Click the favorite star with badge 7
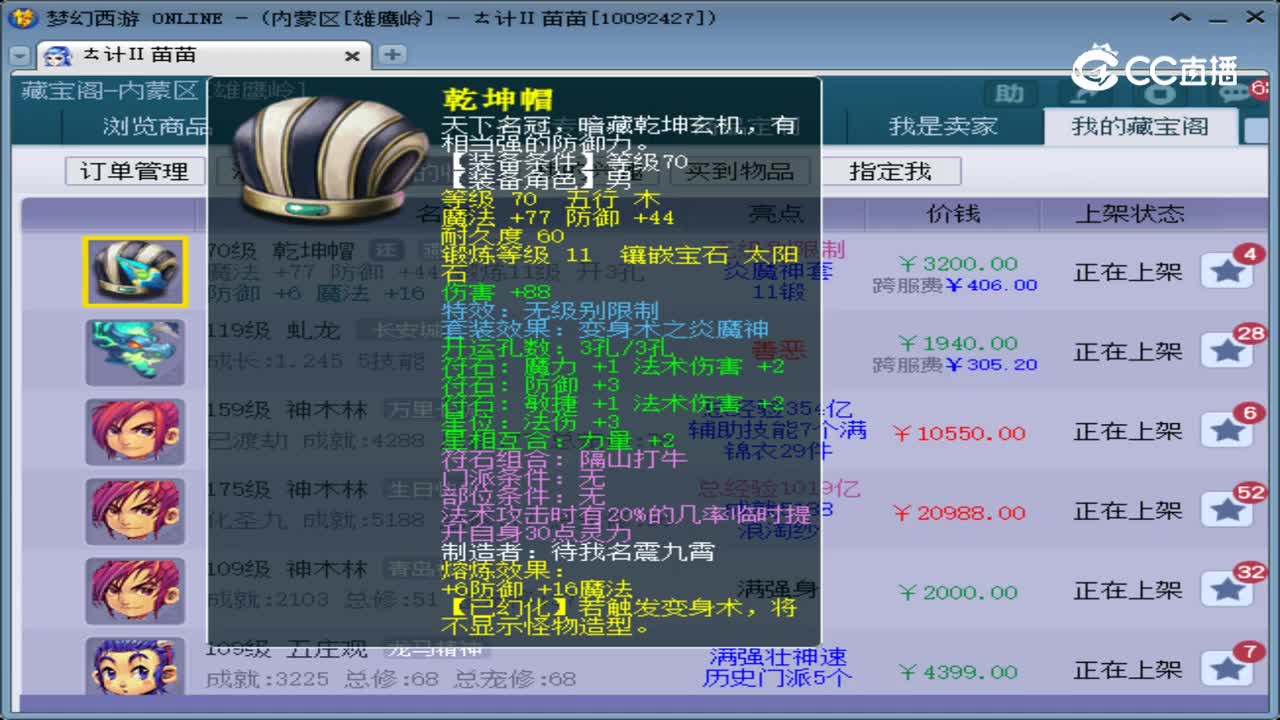1280x720 pixels. point(1227,670)
